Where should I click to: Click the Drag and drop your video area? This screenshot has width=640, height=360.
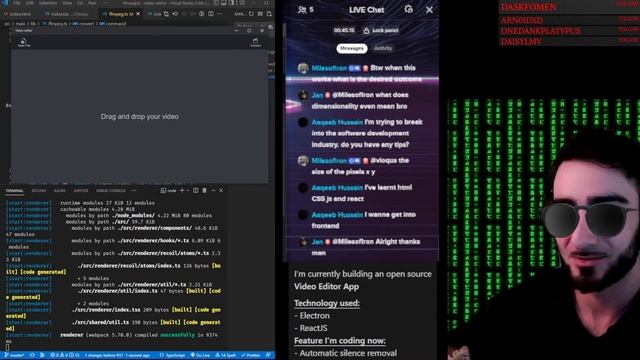[140, 117]
